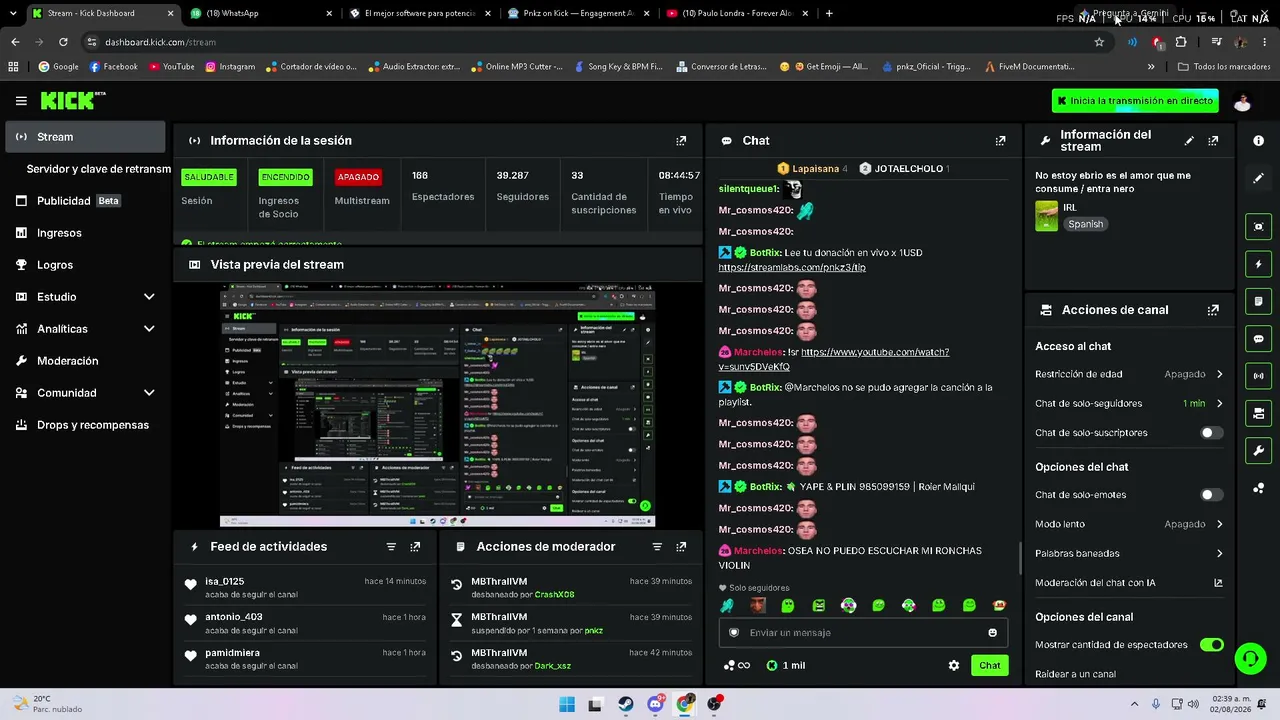Click the stream preview thumbnail
The width and height of the screenshot is (1280, 720).
(437, 405)
